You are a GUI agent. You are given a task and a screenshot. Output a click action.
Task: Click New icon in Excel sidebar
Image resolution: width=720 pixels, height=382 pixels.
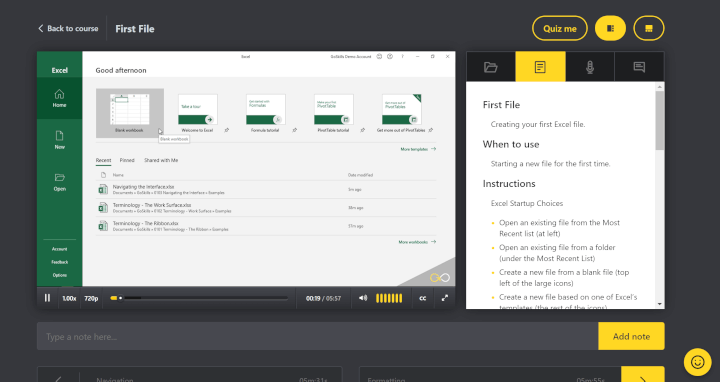(x=59, y=140)
